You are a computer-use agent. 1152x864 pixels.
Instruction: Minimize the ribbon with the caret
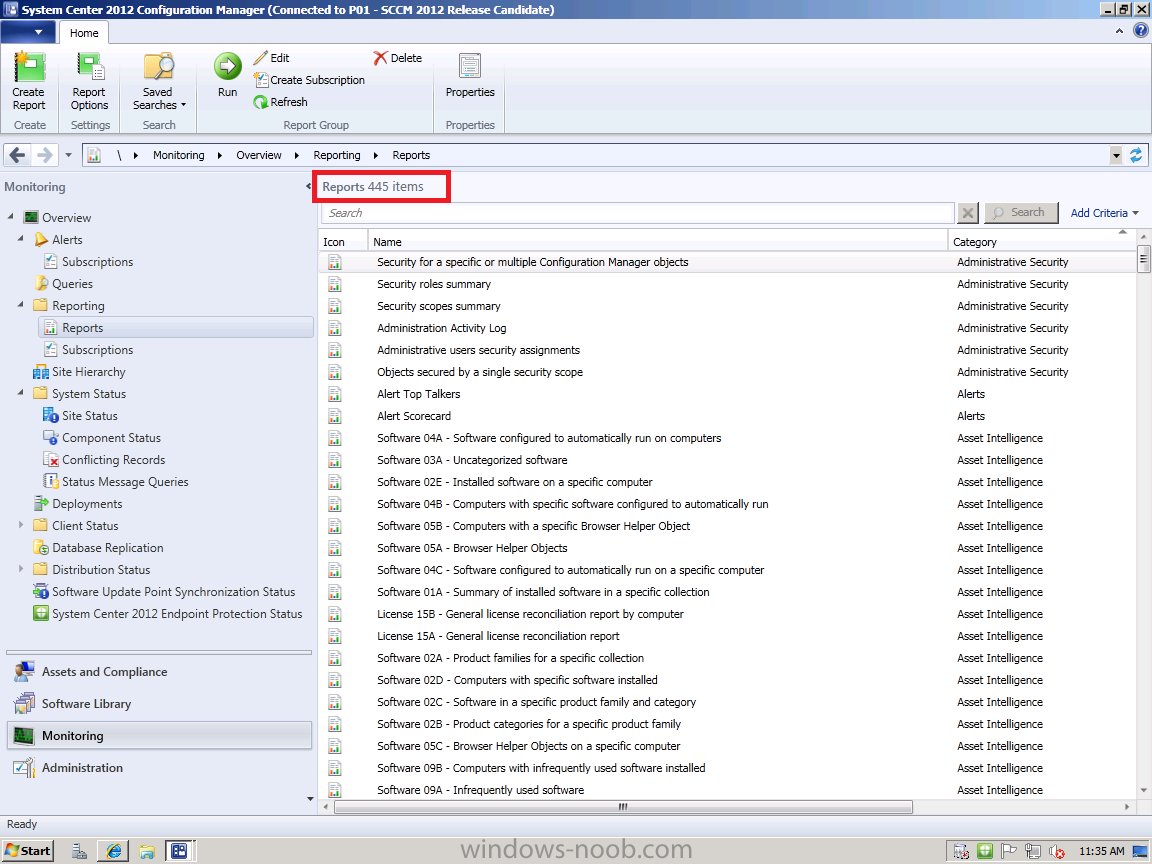tap(1119, 31)
